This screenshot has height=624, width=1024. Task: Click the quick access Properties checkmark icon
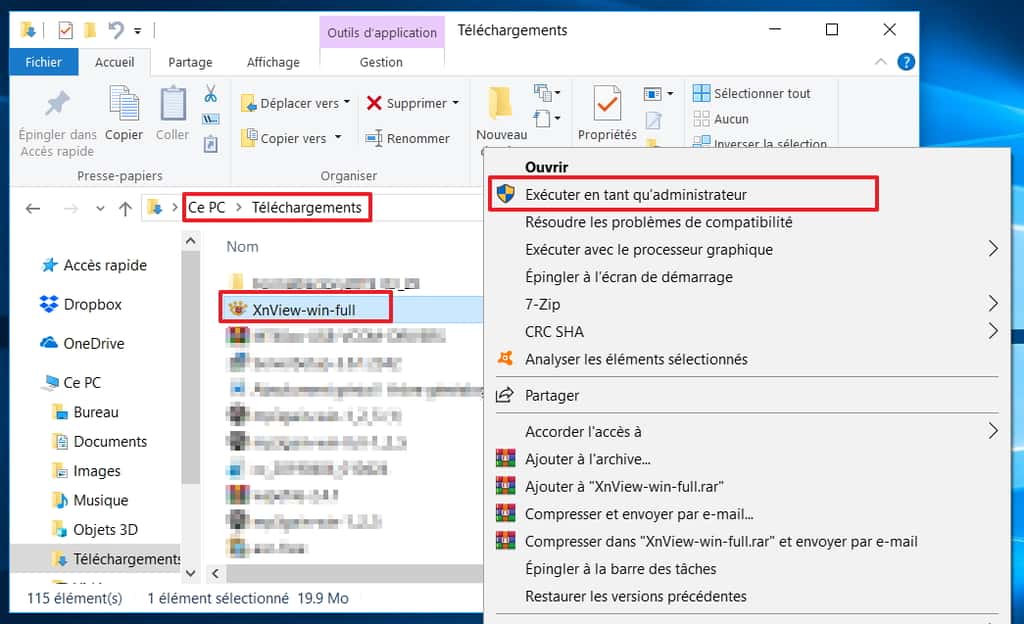(x=65, y=30)
